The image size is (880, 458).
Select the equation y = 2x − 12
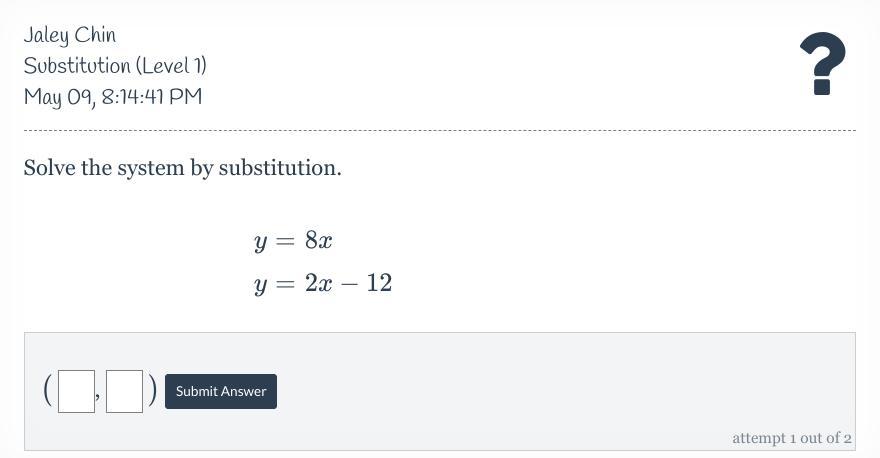[323, 284]
